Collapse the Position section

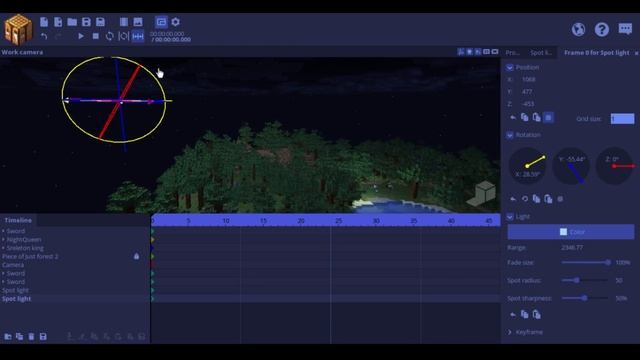click(510, 67)
